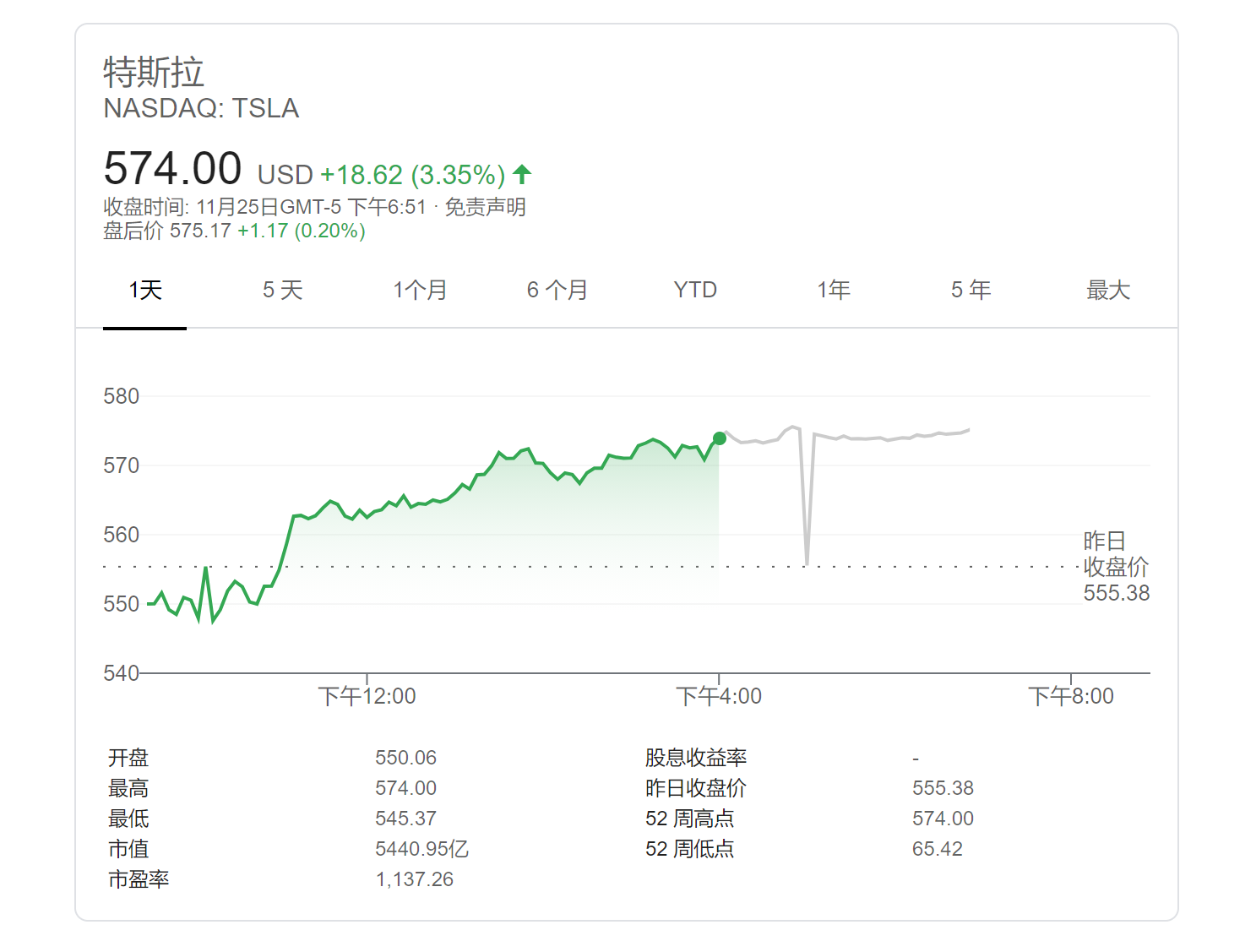Click the 65.42 52-week low value

tap(938, 849)
